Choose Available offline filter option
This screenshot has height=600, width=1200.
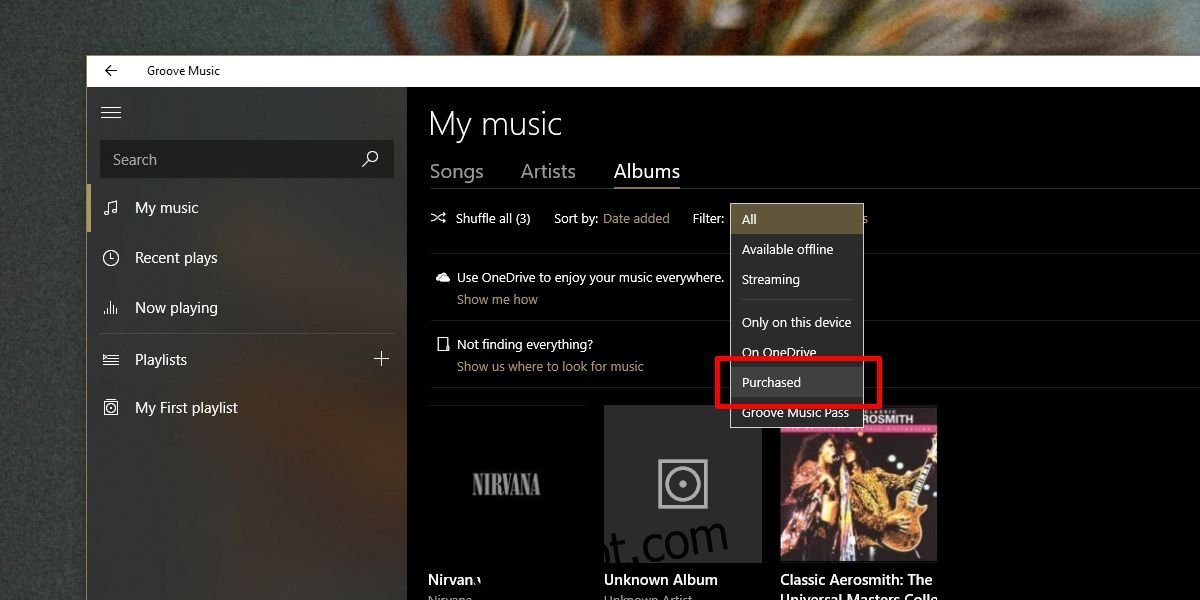tap(797, 249)
